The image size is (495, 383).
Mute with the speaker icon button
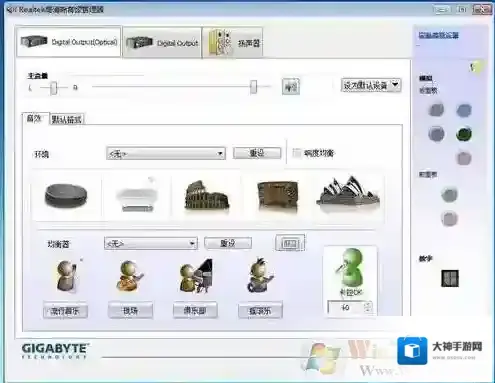point(291,87)
